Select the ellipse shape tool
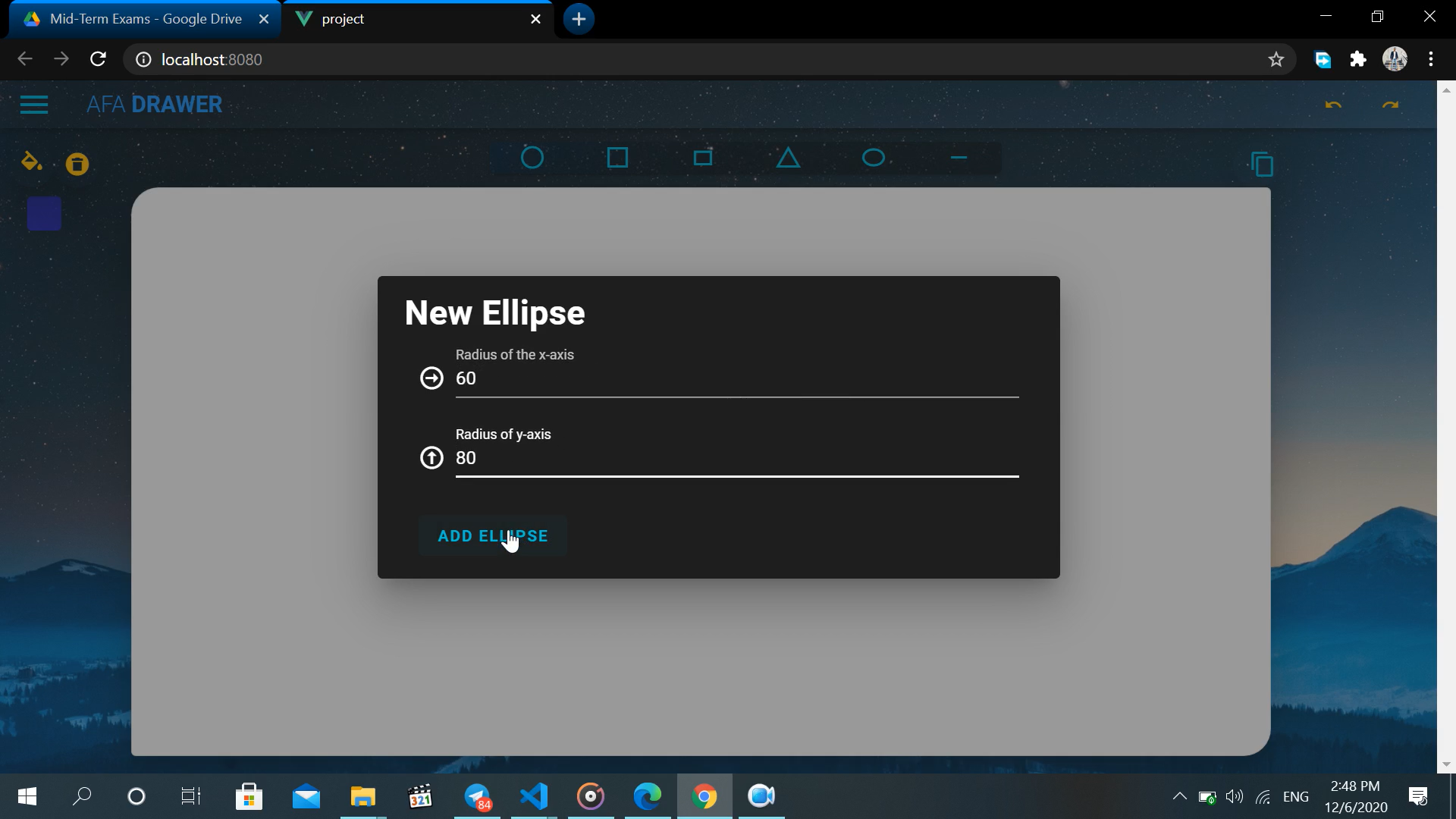 click(x=873, y=157)
